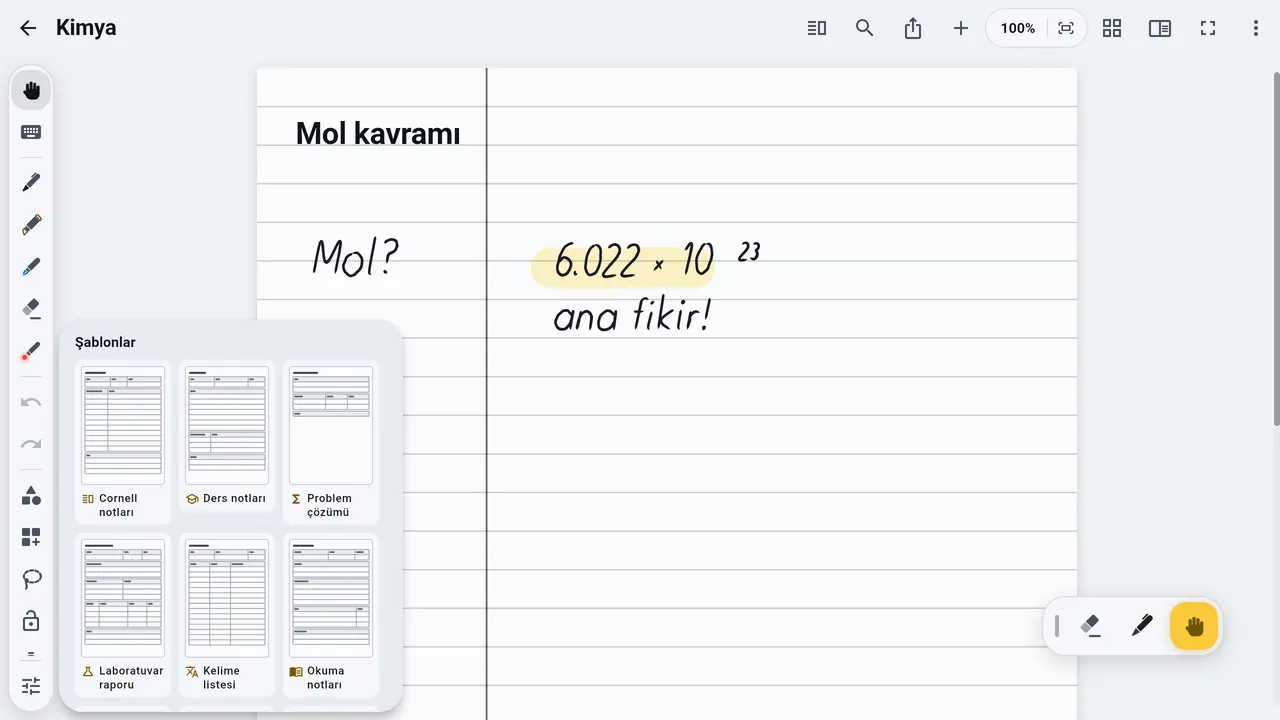Select the Laboratuvar raporu template
The image size is (1280, 720).
tap(123, 615)
